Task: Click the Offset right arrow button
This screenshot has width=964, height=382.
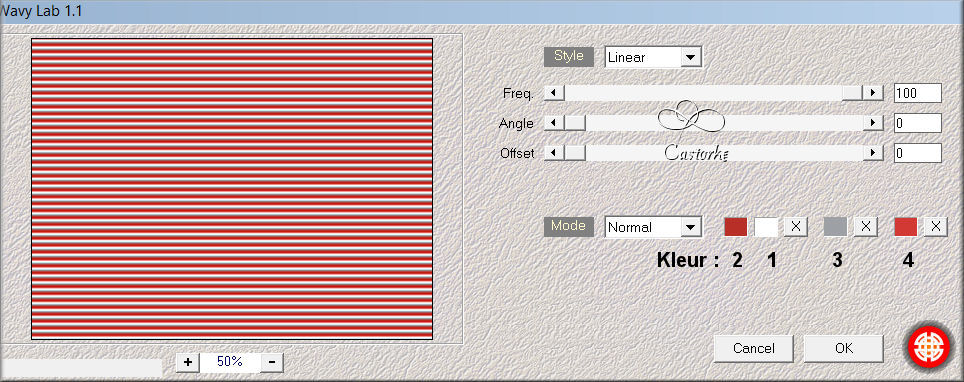Action: (x=873, y=153)
